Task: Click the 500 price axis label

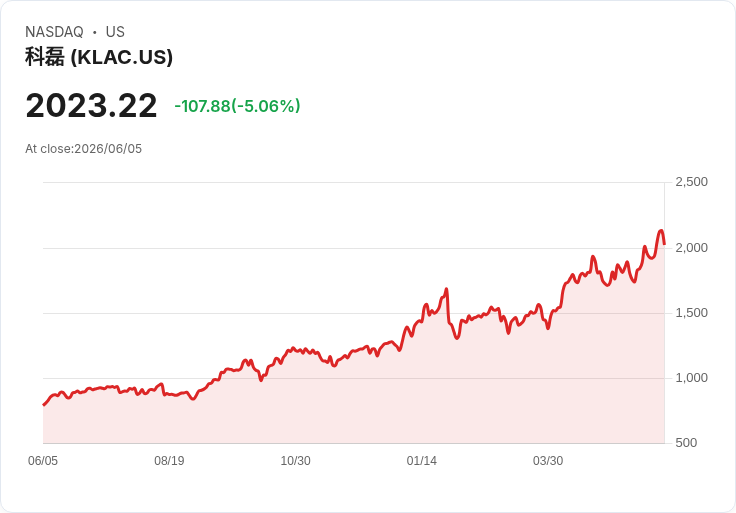Action: point(686,443)
